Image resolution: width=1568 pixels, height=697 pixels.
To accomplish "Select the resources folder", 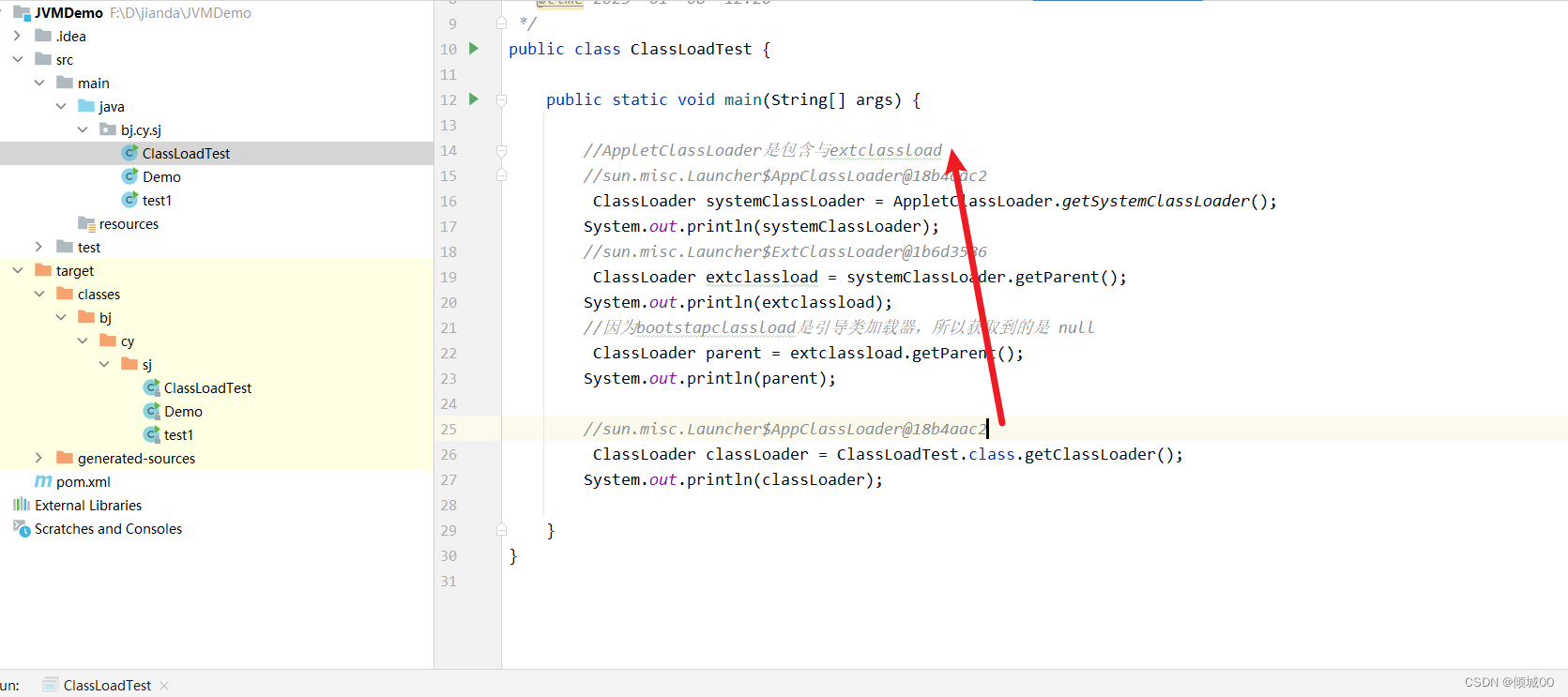I will pyautogui.click(x=129, y=223).
